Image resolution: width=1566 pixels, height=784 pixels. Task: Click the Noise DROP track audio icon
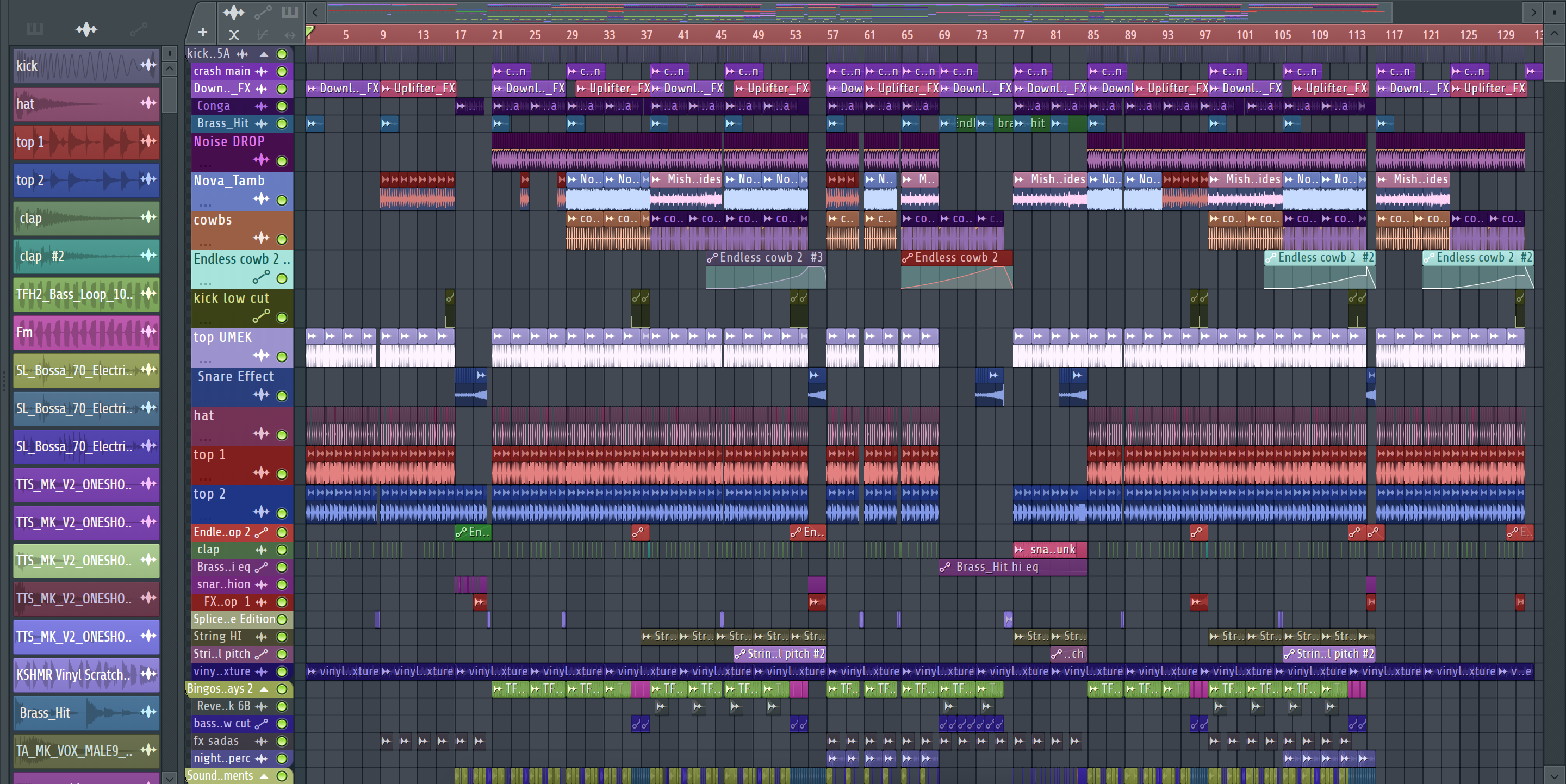[x=262, y=159]
